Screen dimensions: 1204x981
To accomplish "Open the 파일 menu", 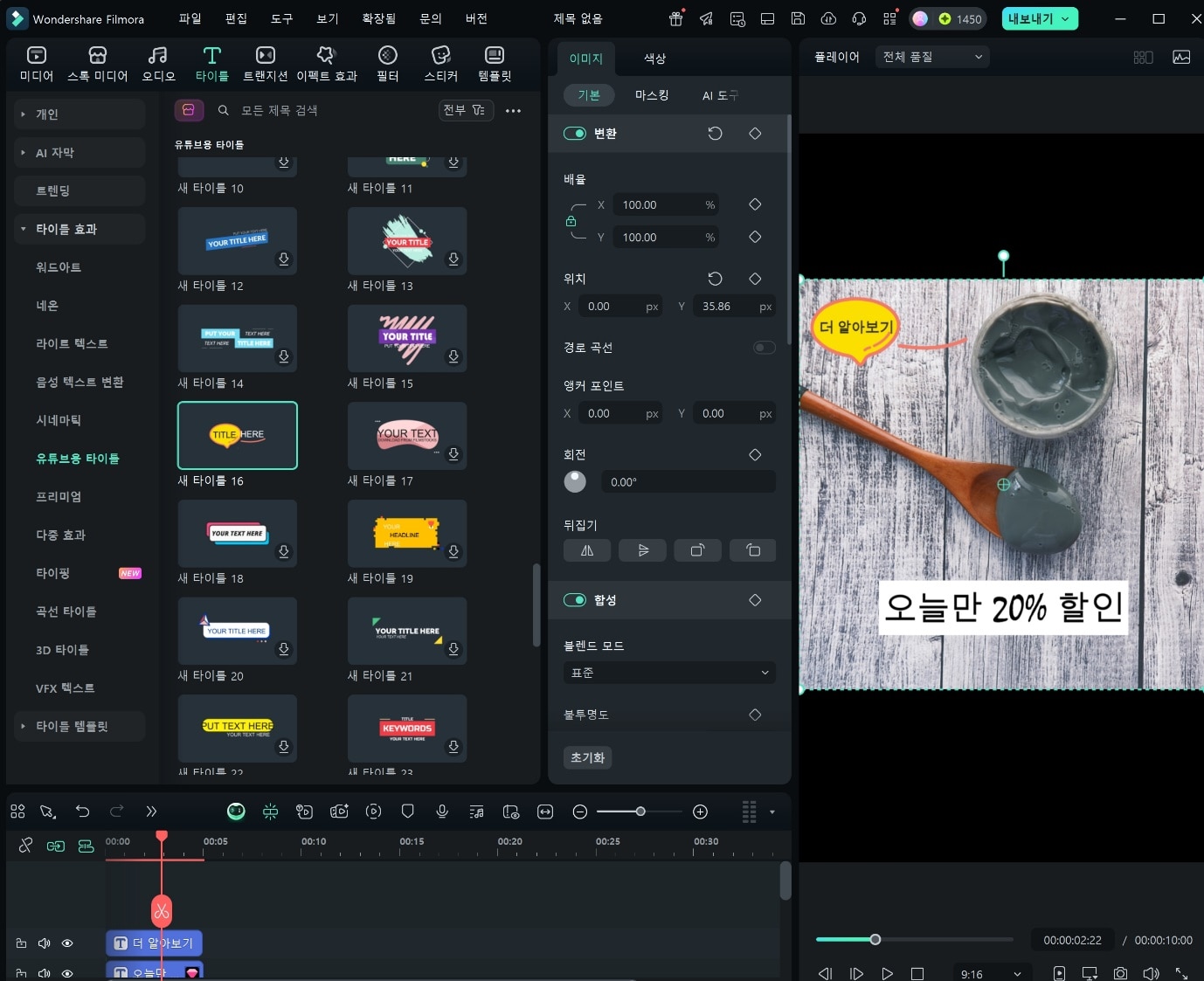I will 190,18.
